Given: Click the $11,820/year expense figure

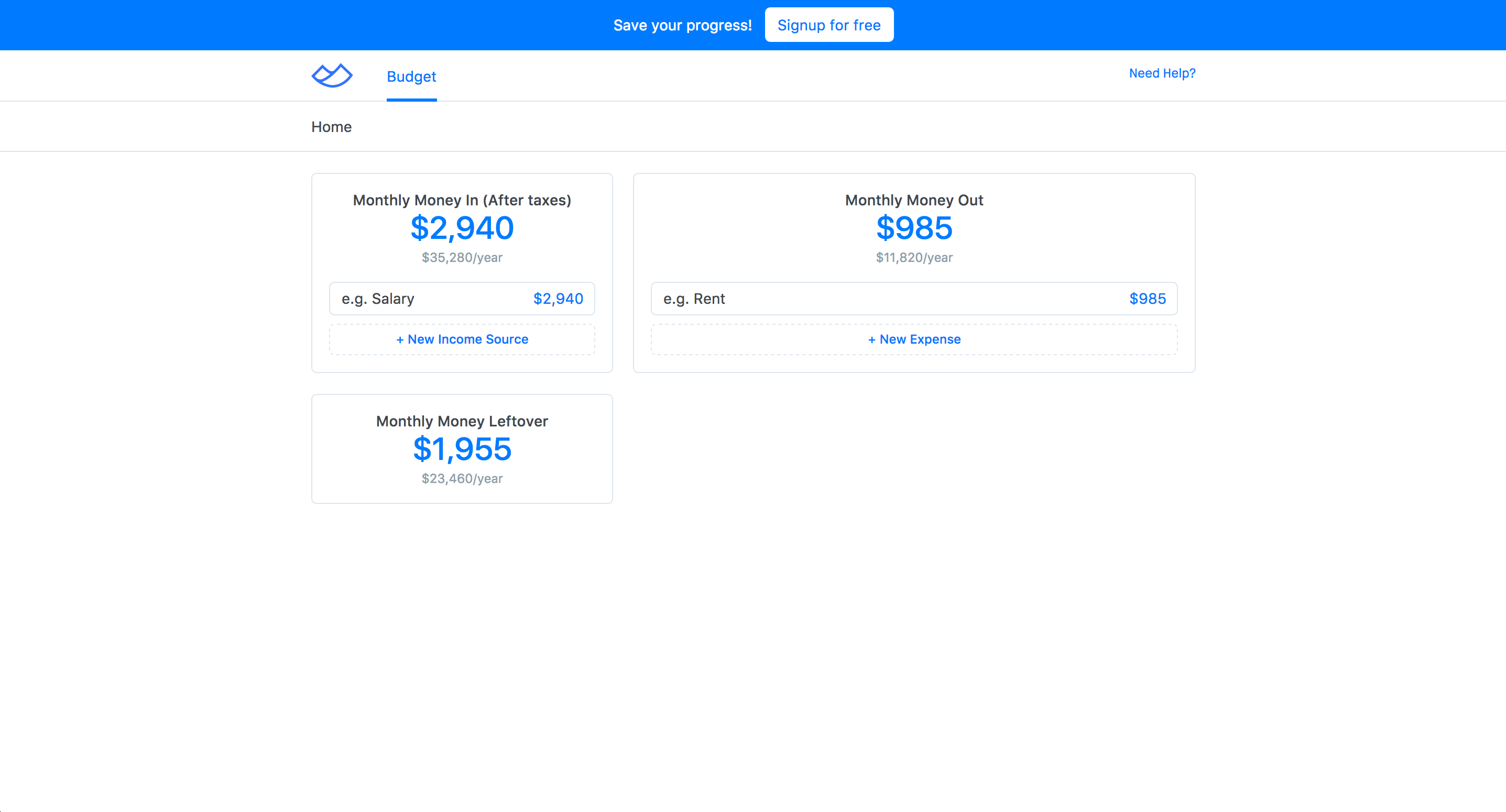Looking at the screenshot, I should pos(914,257).
